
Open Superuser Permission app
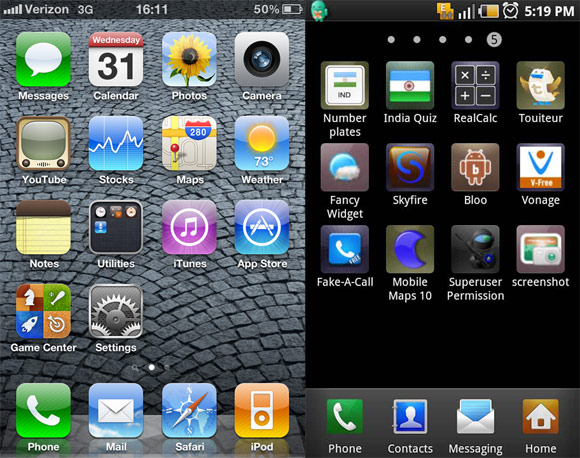[475, 249]
